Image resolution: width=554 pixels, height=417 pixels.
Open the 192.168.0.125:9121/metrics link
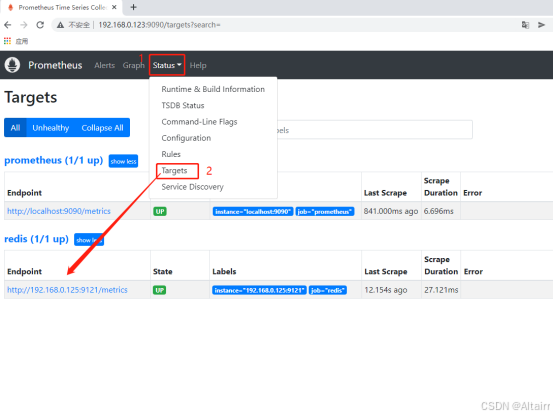(x=67, y=290)
